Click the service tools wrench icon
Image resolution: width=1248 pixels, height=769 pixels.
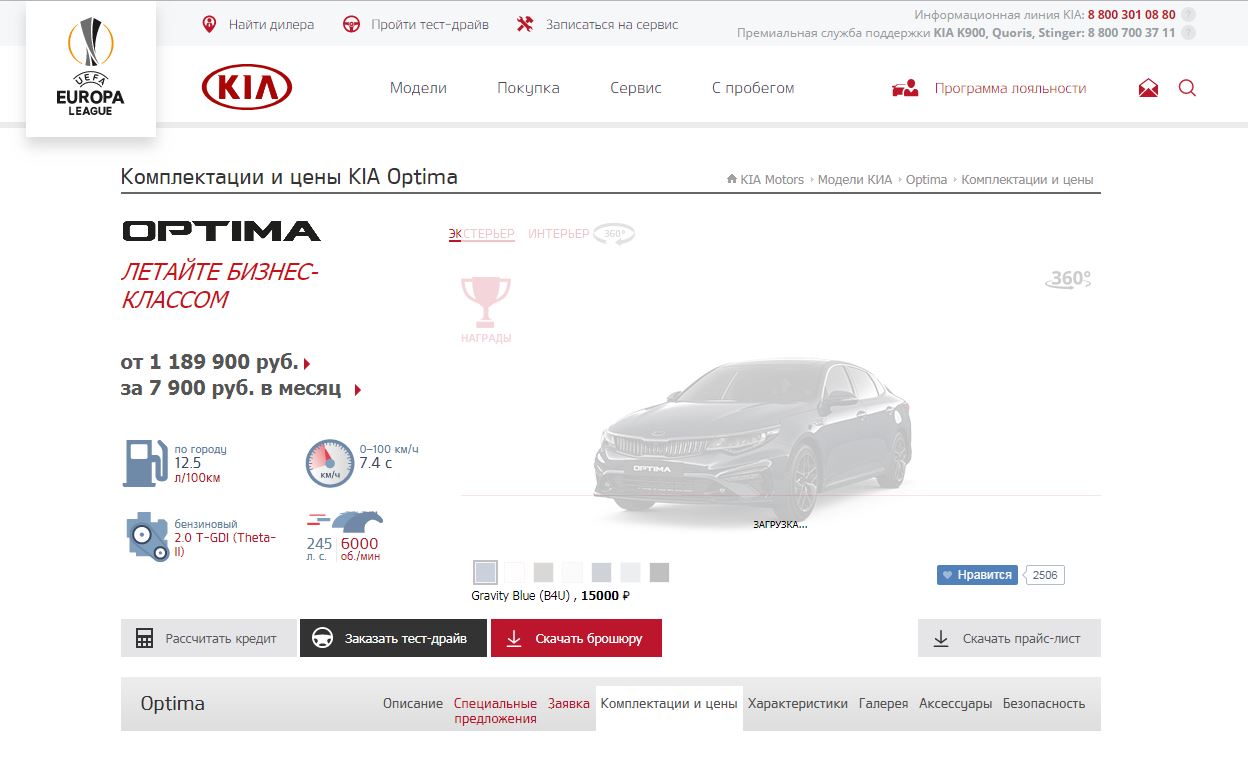525,24
